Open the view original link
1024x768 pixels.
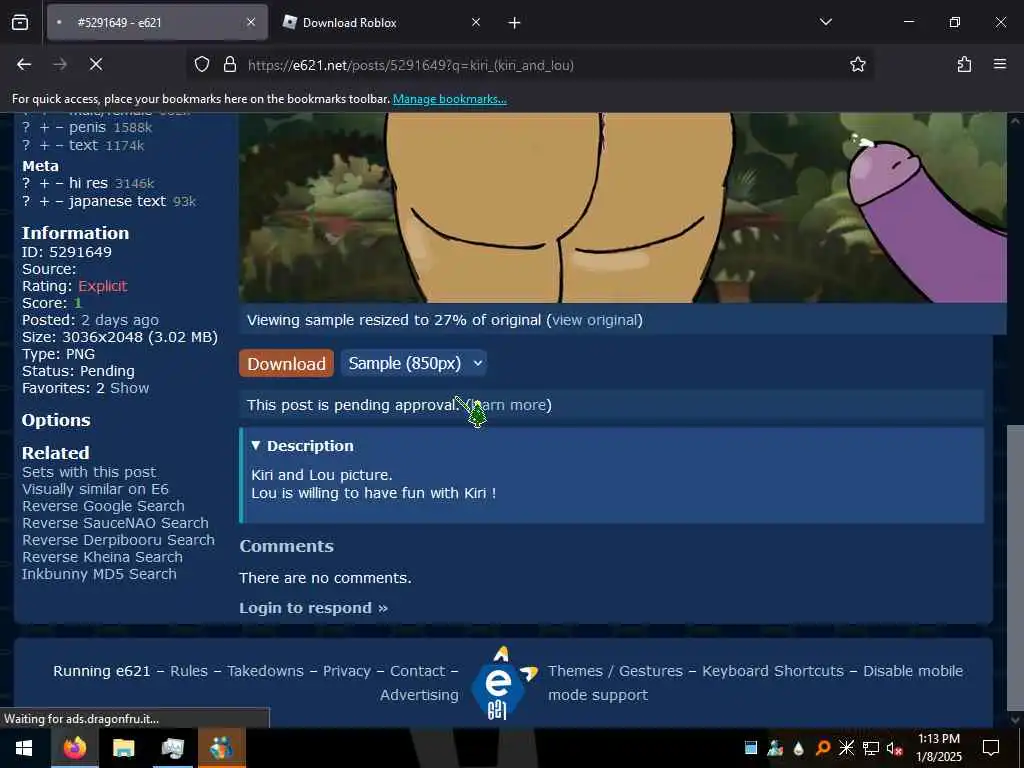(x=596, y=320)
